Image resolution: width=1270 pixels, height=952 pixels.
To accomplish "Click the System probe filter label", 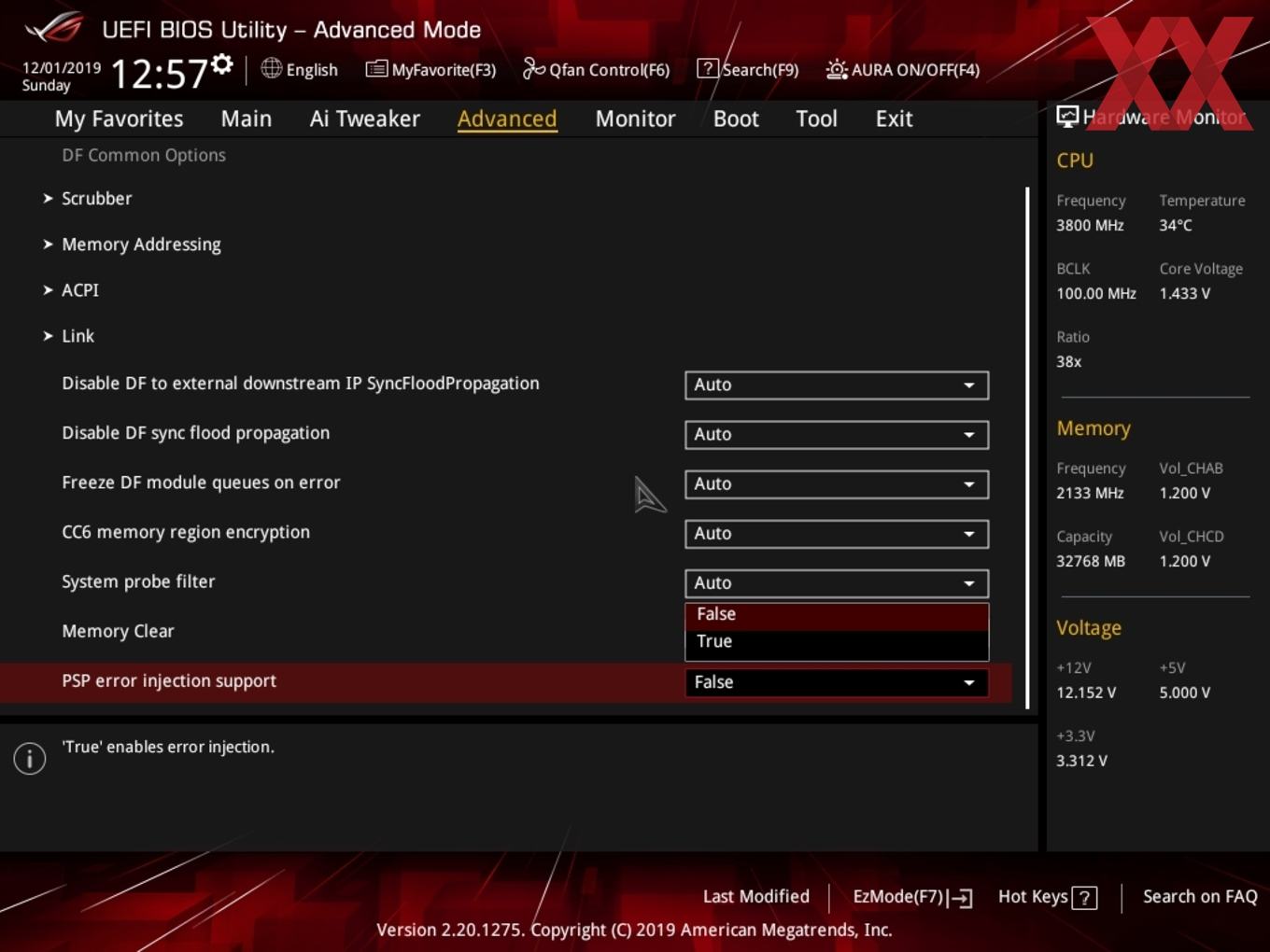I will [x=138, y=581].
